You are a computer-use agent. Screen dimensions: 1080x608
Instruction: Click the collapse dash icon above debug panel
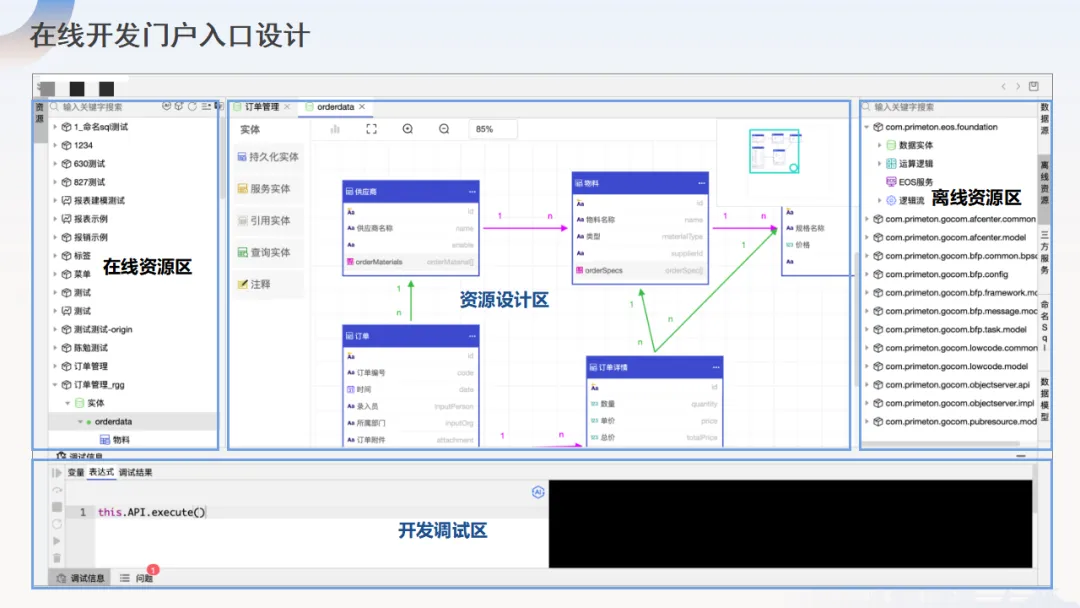pyautogui.click(x=1021, y=456)
